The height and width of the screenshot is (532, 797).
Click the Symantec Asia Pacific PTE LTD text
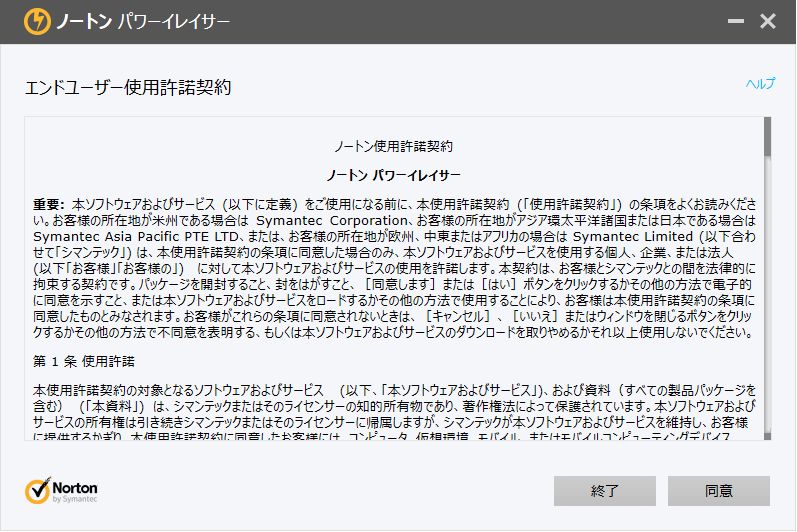point(136,237)
